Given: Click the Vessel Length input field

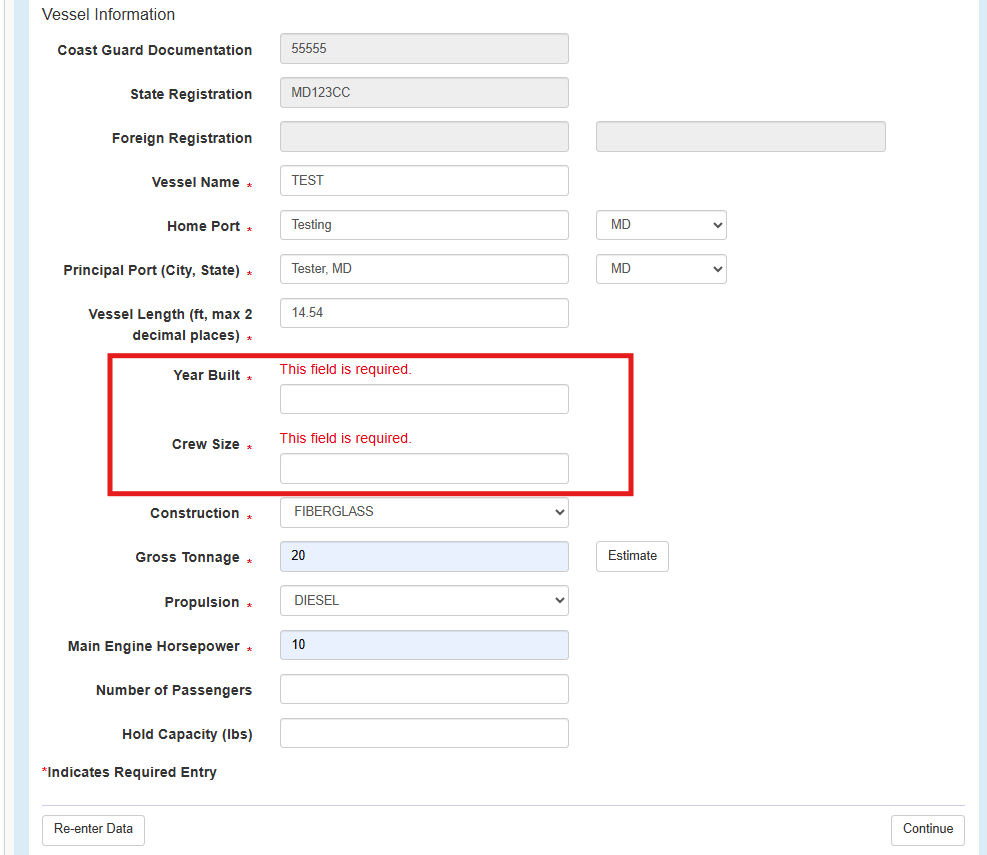Looking at the screenshot, I should pos(424,313).
